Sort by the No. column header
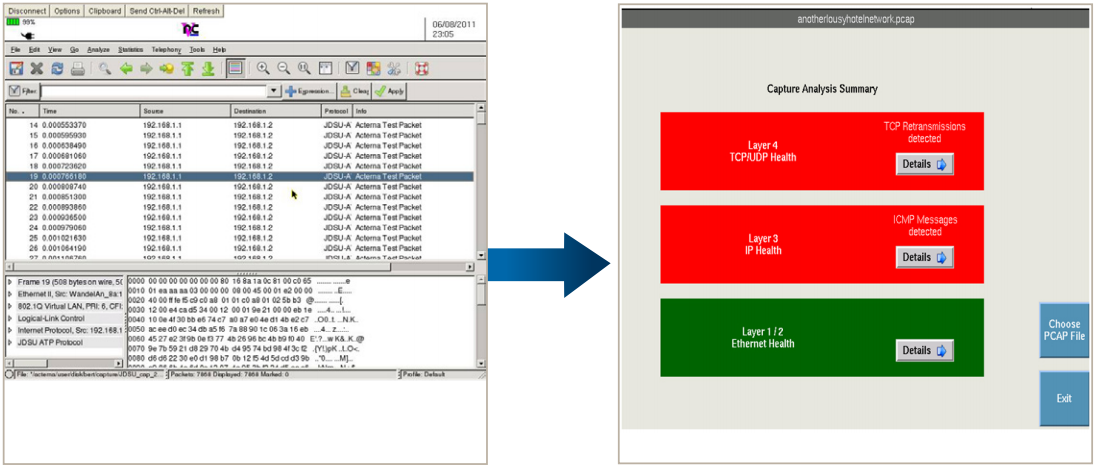 click(22, 111)
